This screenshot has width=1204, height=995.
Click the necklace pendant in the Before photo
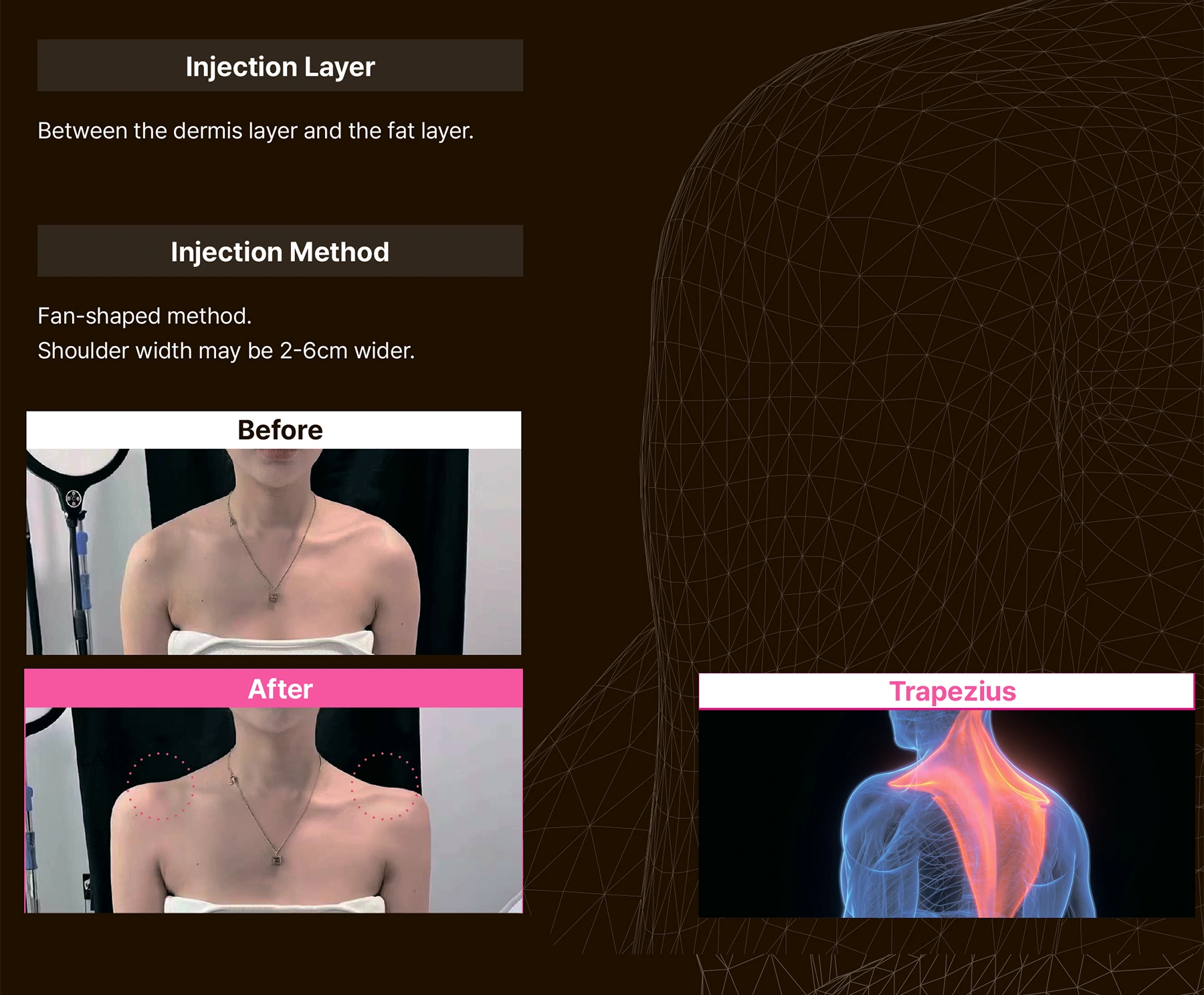[274, 596]
